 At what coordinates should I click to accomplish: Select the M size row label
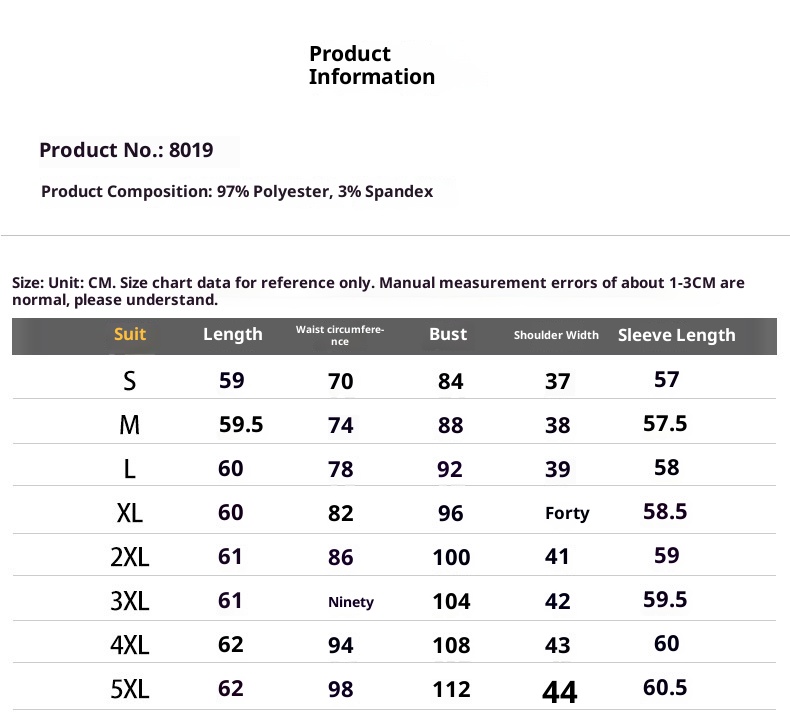click(130, 425)
